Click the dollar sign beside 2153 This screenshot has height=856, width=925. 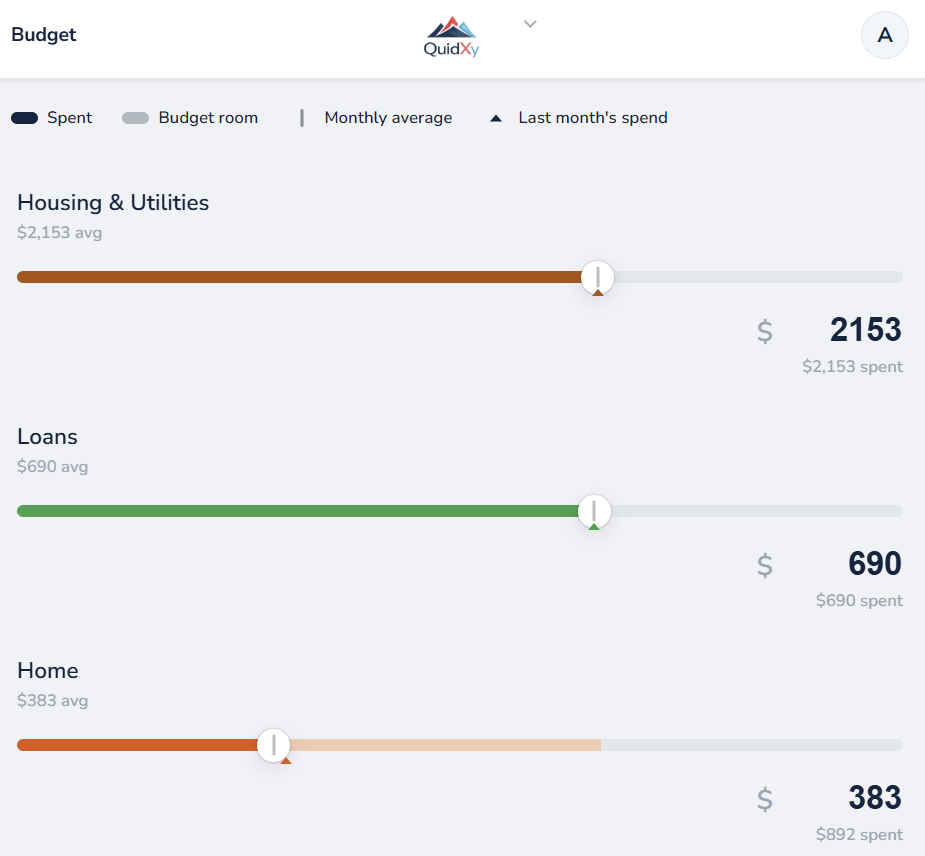click(765, 331)
